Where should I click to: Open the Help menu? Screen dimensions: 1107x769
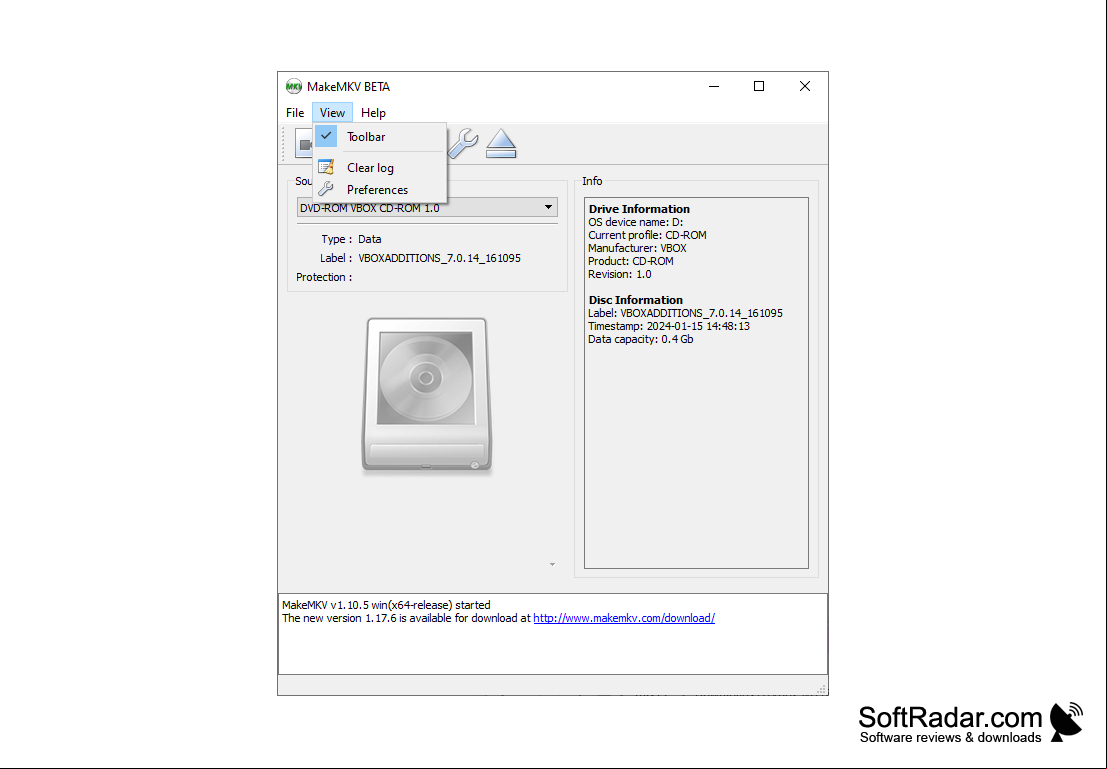pos(373,113)
